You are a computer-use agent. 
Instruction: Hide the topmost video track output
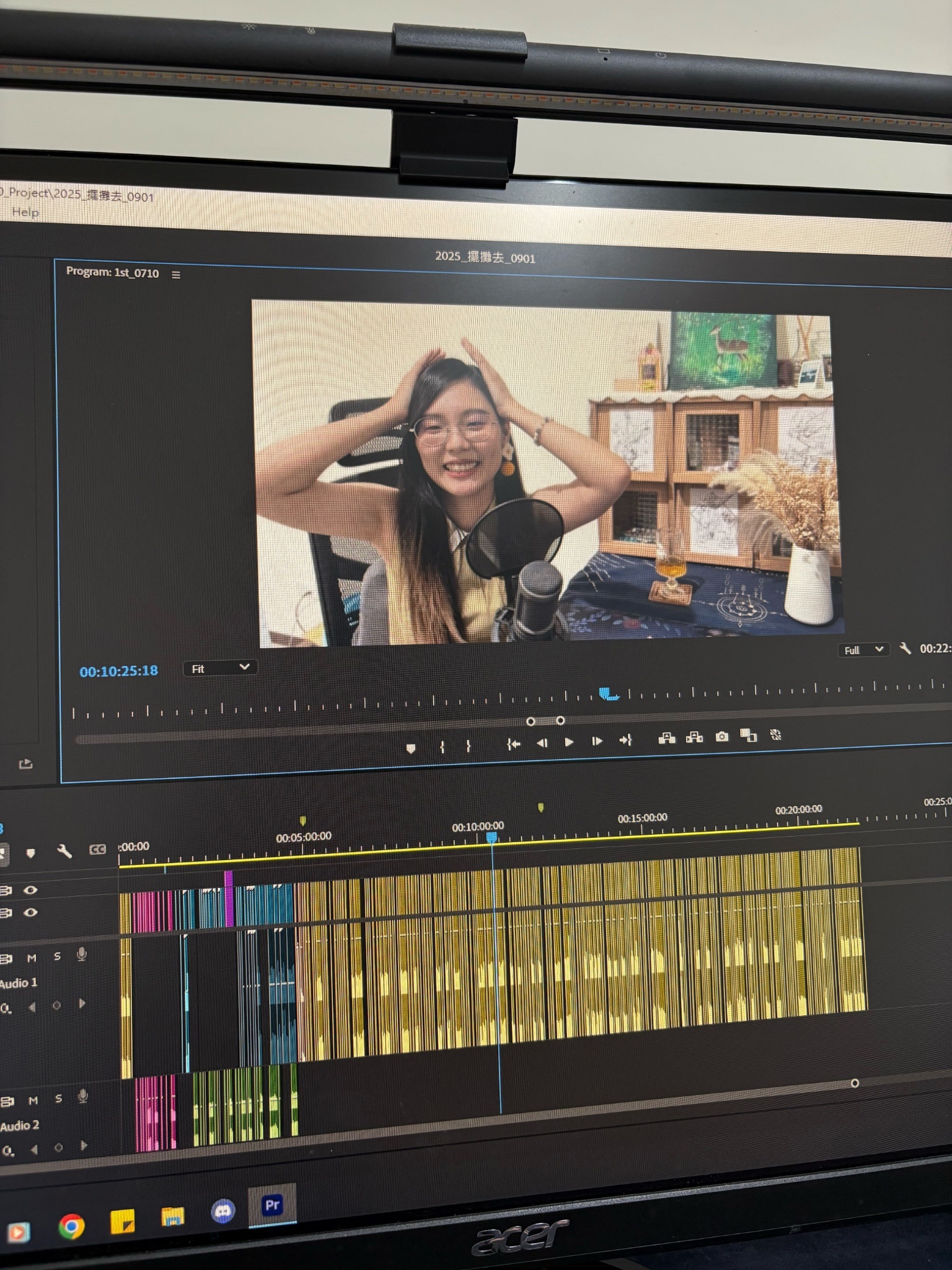pos(30,890)
